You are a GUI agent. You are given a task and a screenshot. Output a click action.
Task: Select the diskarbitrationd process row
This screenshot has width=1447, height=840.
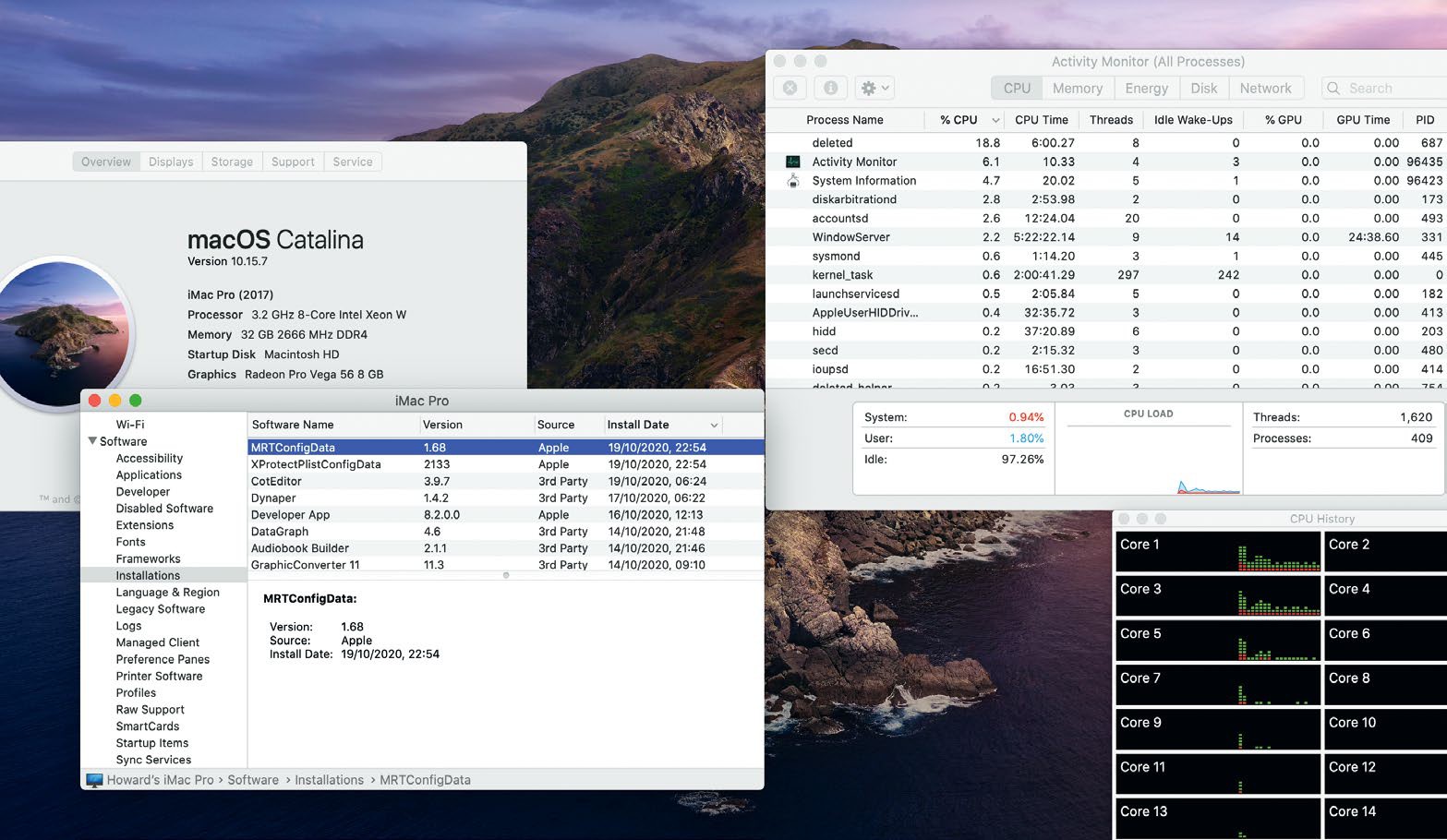[x=1107, y=199]
